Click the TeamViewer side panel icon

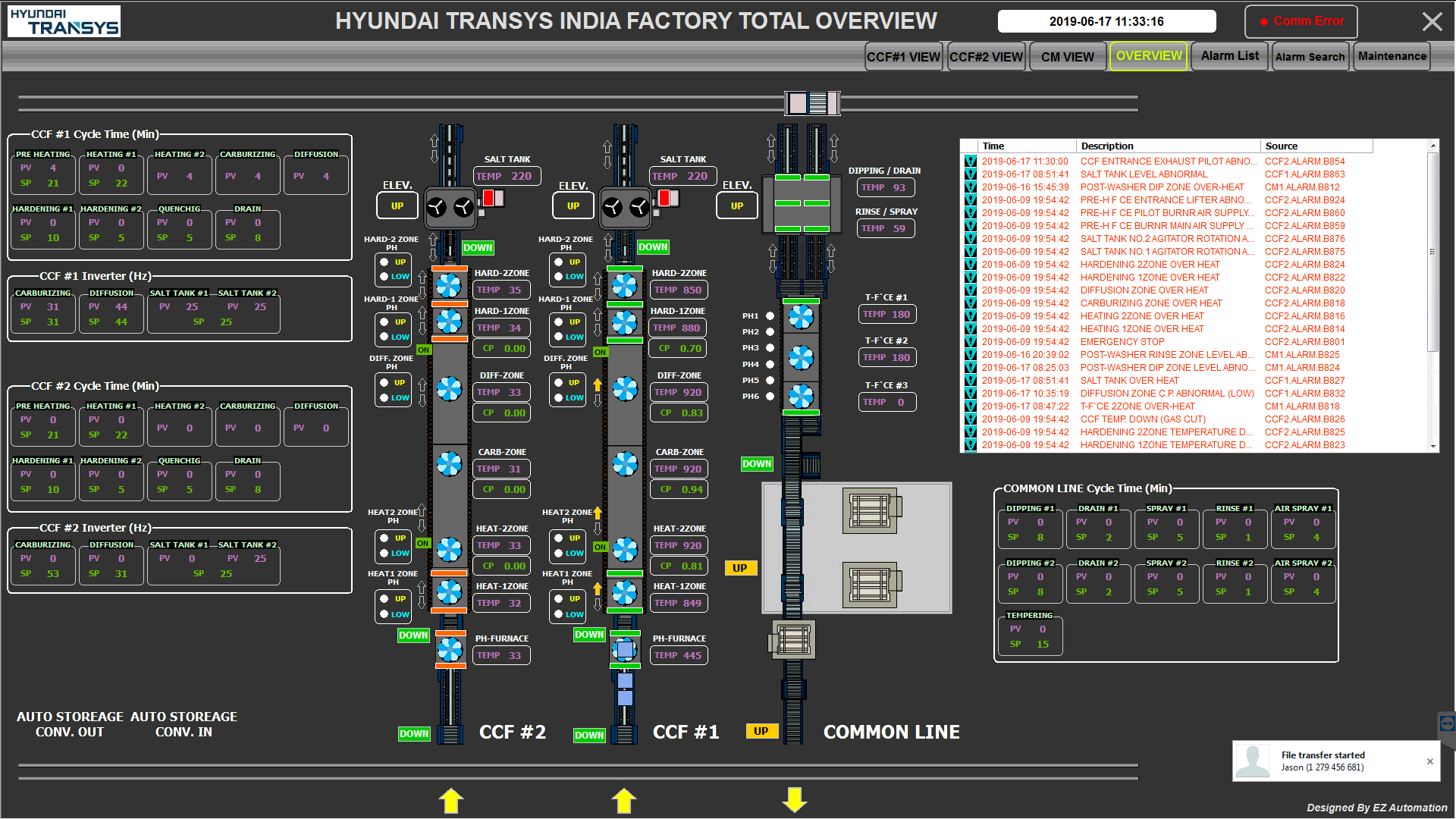point(1447,723)
